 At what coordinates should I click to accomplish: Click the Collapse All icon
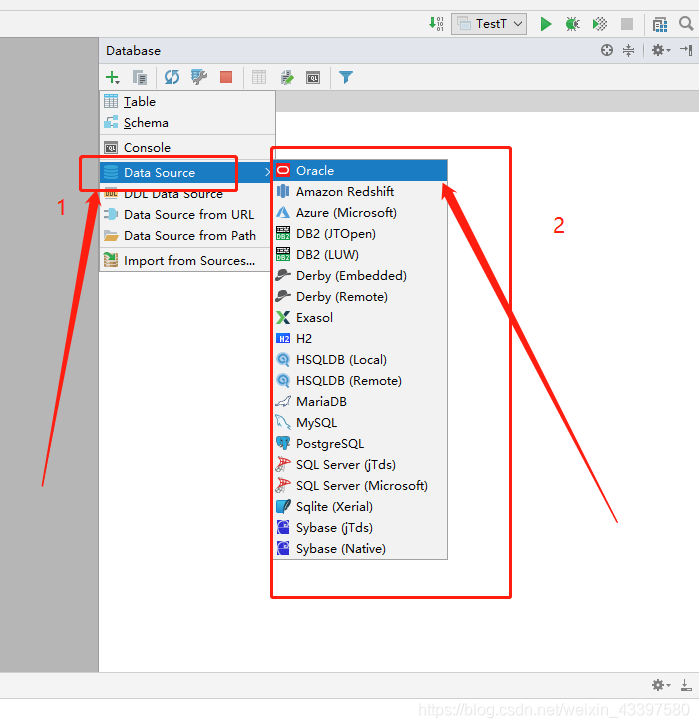(x=628, y=50)
